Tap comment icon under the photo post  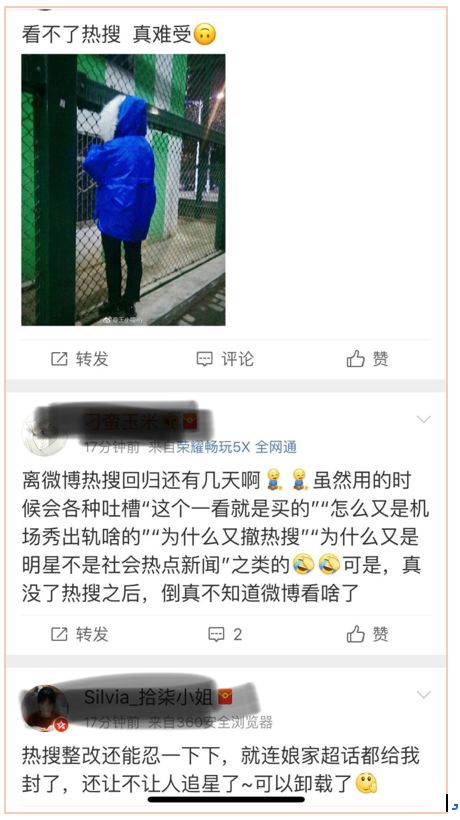[x=204, y=359]
